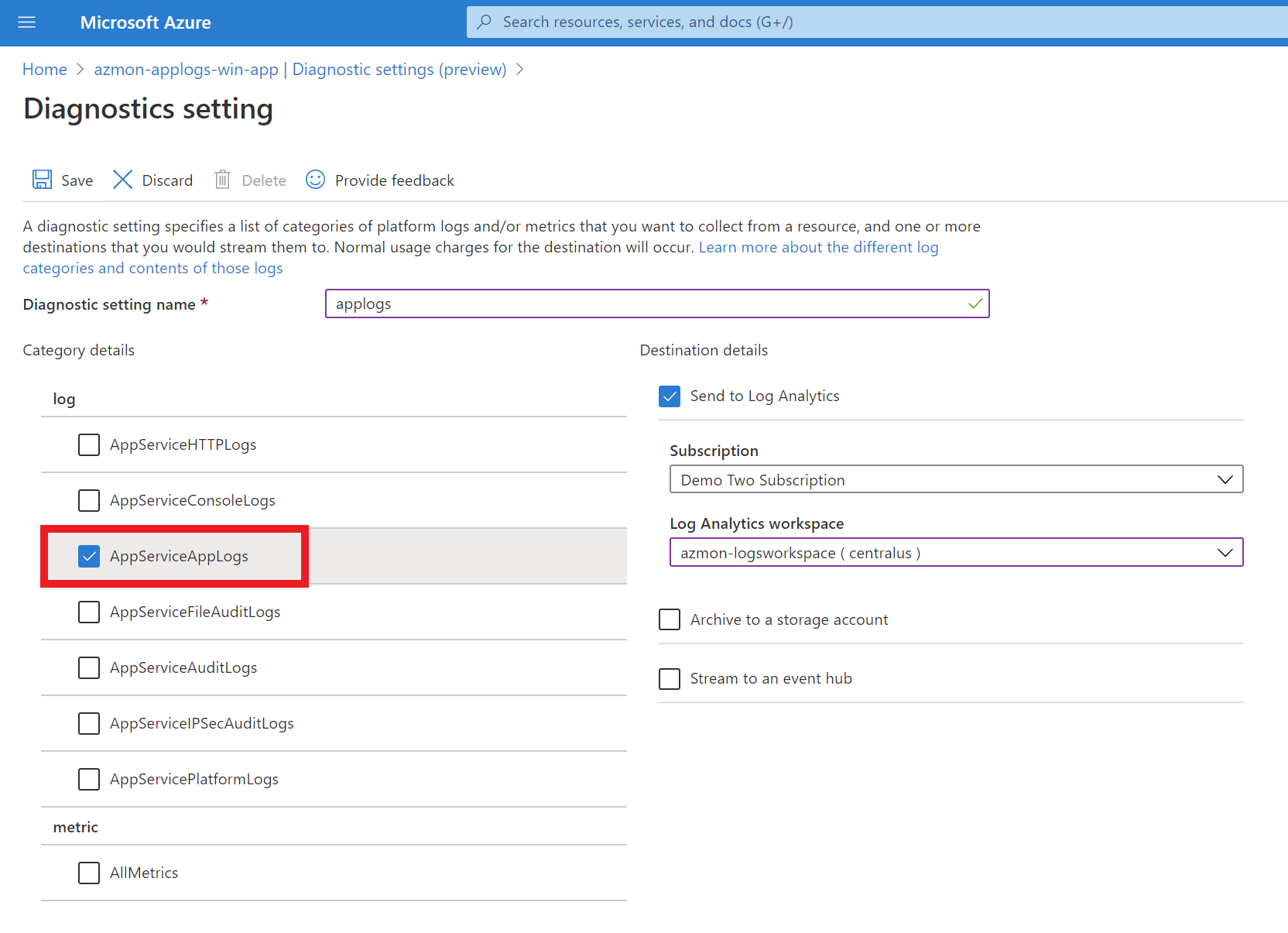The width and height of the screenshot is (1288, 933).
Task: Click the green validation checkmark in the name field
Action: (x=974, y=304)
